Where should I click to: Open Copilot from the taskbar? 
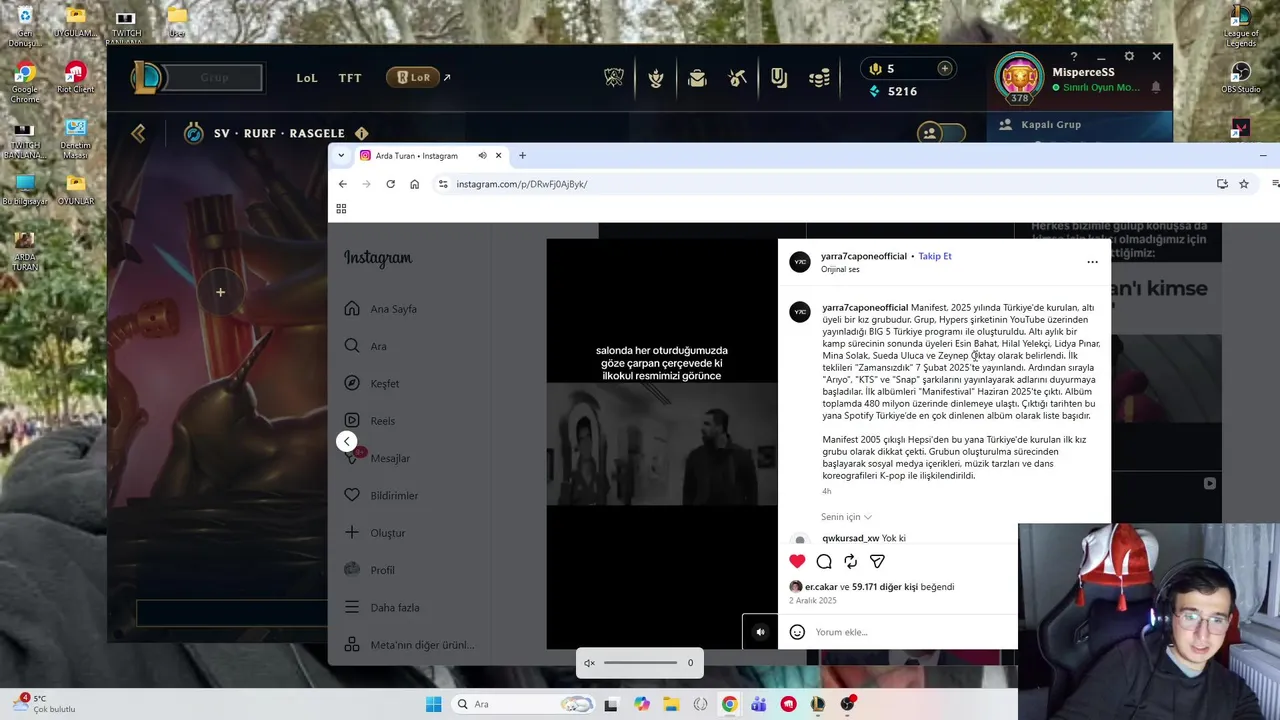[x=642, y=704]
